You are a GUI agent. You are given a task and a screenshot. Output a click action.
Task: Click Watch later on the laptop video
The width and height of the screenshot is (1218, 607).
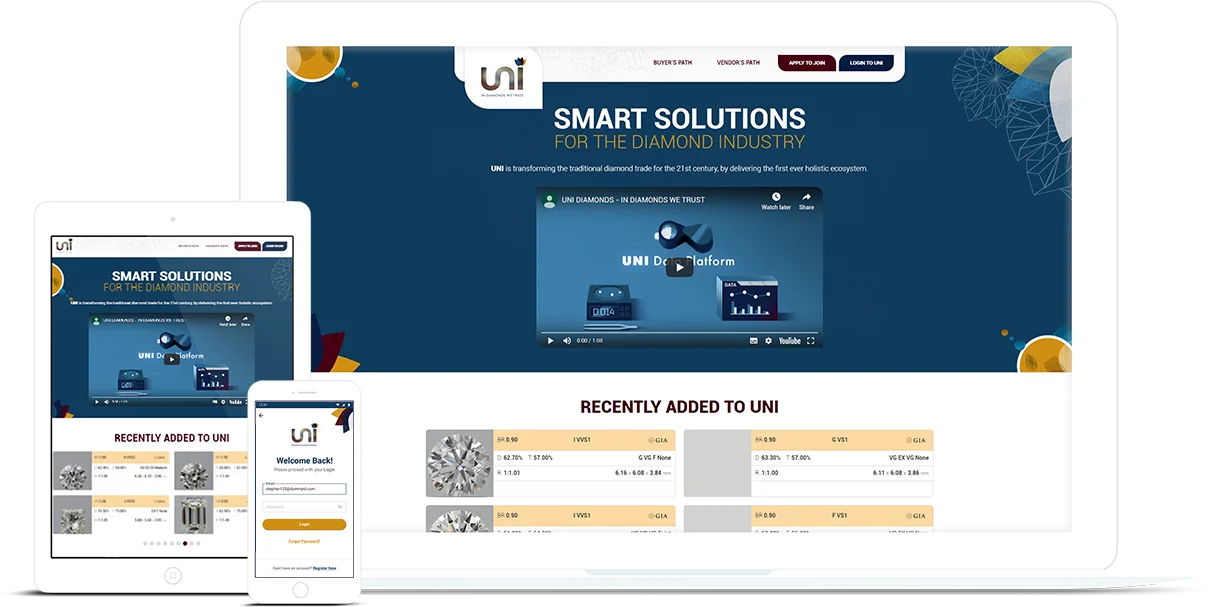click(776, 201)
